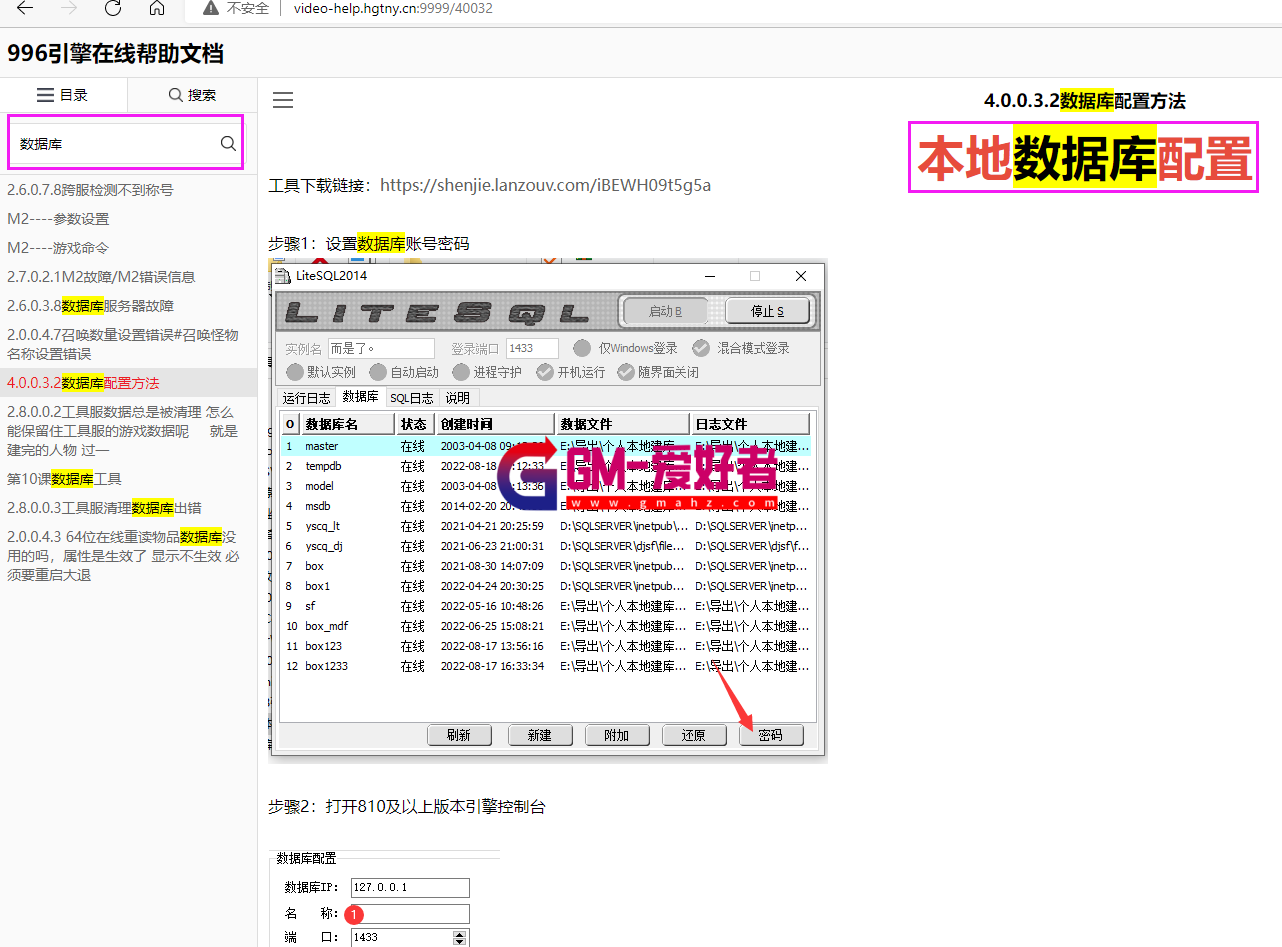This screenshot has width=1282, height=947.
Task: Select the box_mdf database row
Action: 546,626
